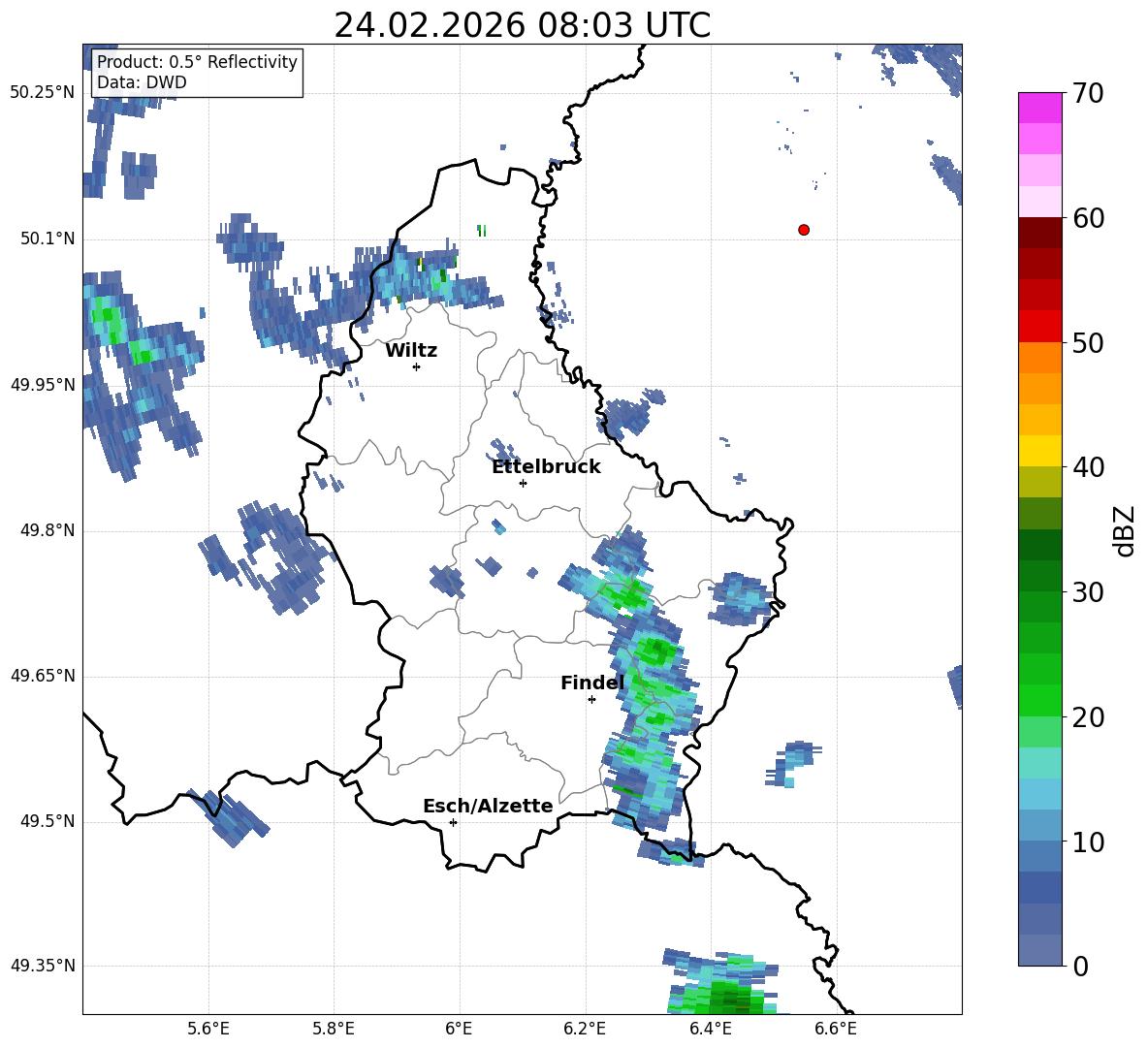Click the 50.25°N latitude label

tap(43, 93)
